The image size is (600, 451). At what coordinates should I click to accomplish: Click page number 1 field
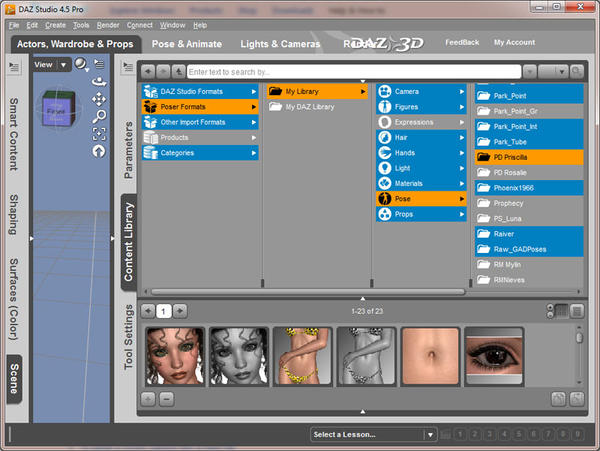(163, 311)
